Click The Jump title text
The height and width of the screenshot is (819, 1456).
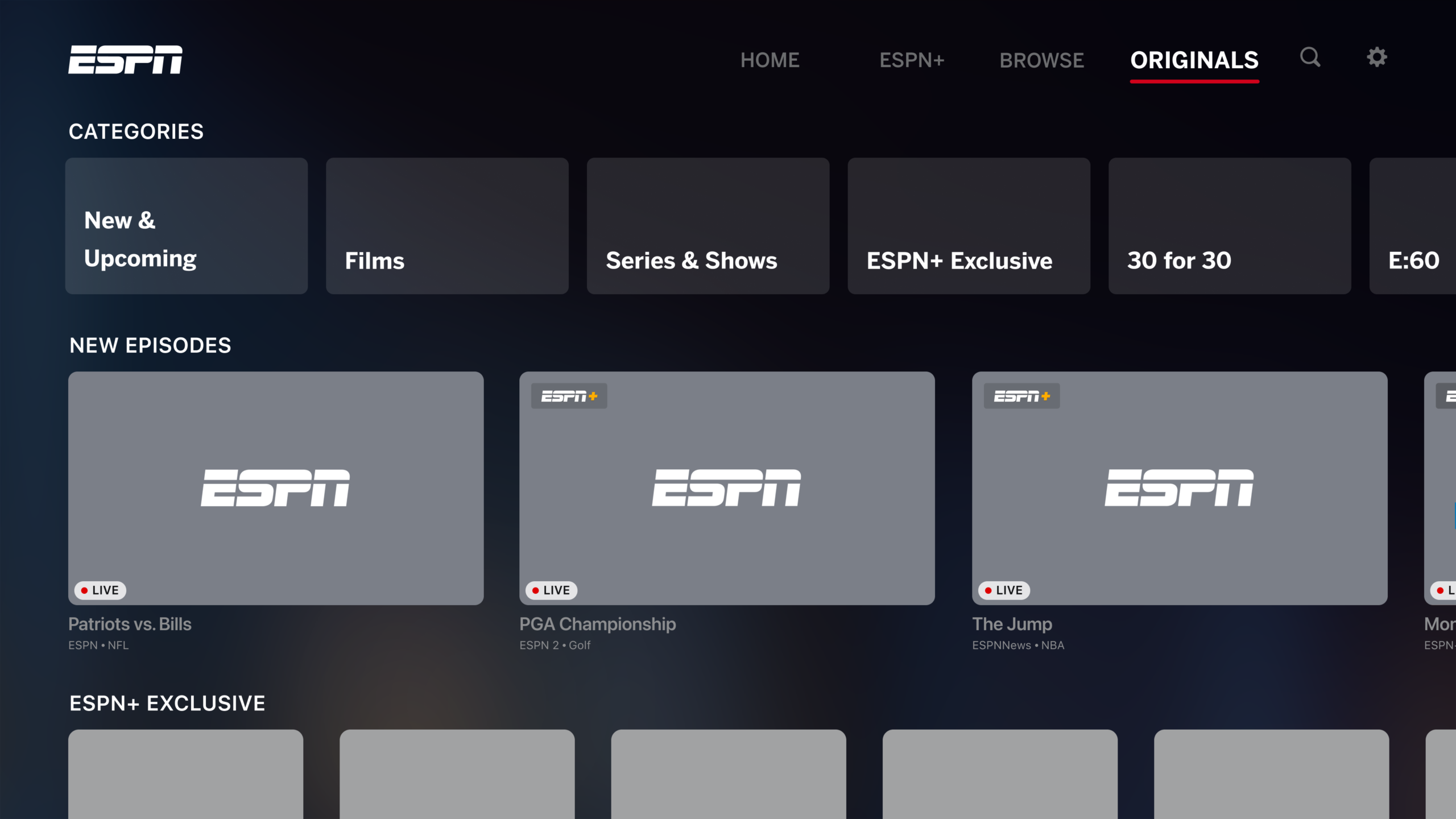click(1012, 624)
